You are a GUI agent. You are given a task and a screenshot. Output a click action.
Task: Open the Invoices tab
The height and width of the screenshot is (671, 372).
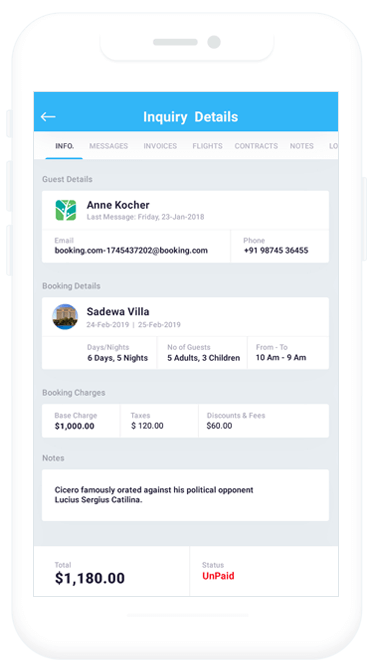[160, 146]
